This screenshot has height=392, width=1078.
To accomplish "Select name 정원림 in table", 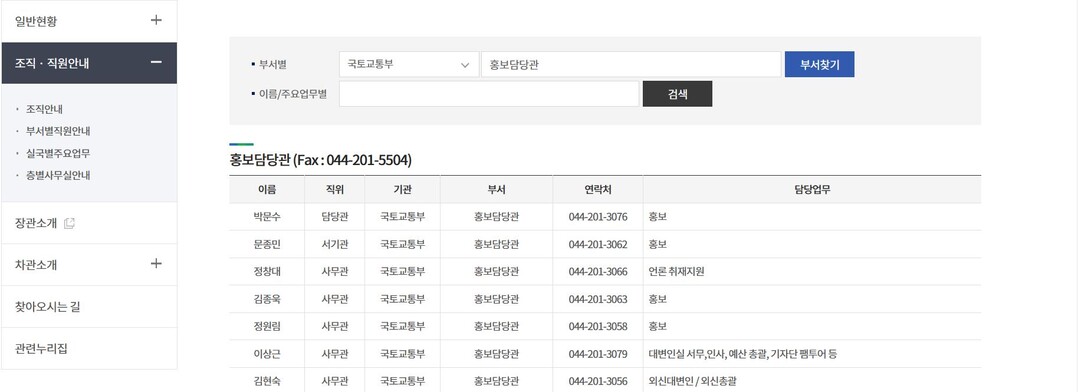I will (x=267, y=327).
